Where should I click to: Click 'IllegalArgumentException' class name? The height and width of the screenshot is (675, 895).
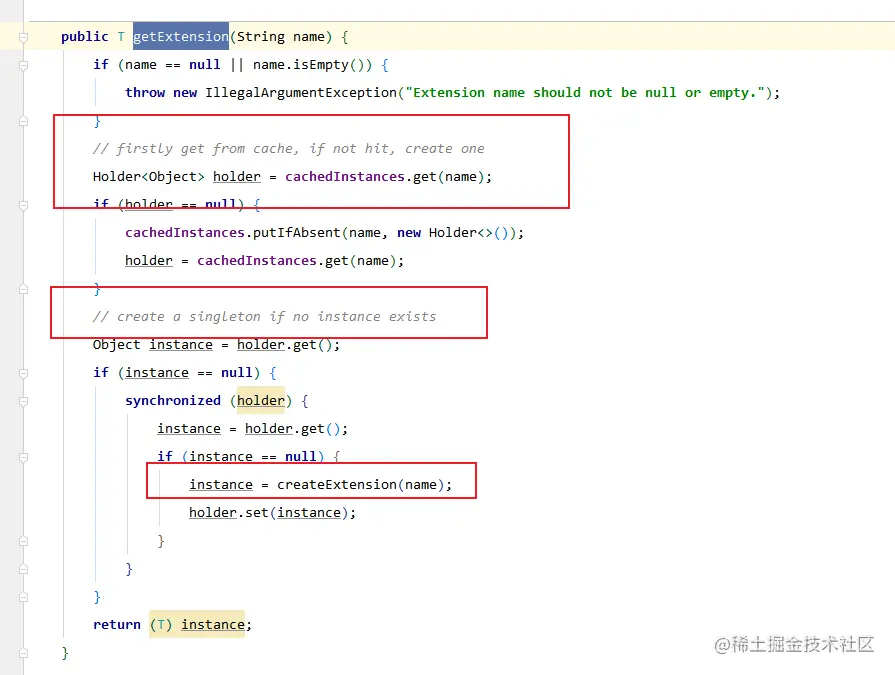(301, 93)
